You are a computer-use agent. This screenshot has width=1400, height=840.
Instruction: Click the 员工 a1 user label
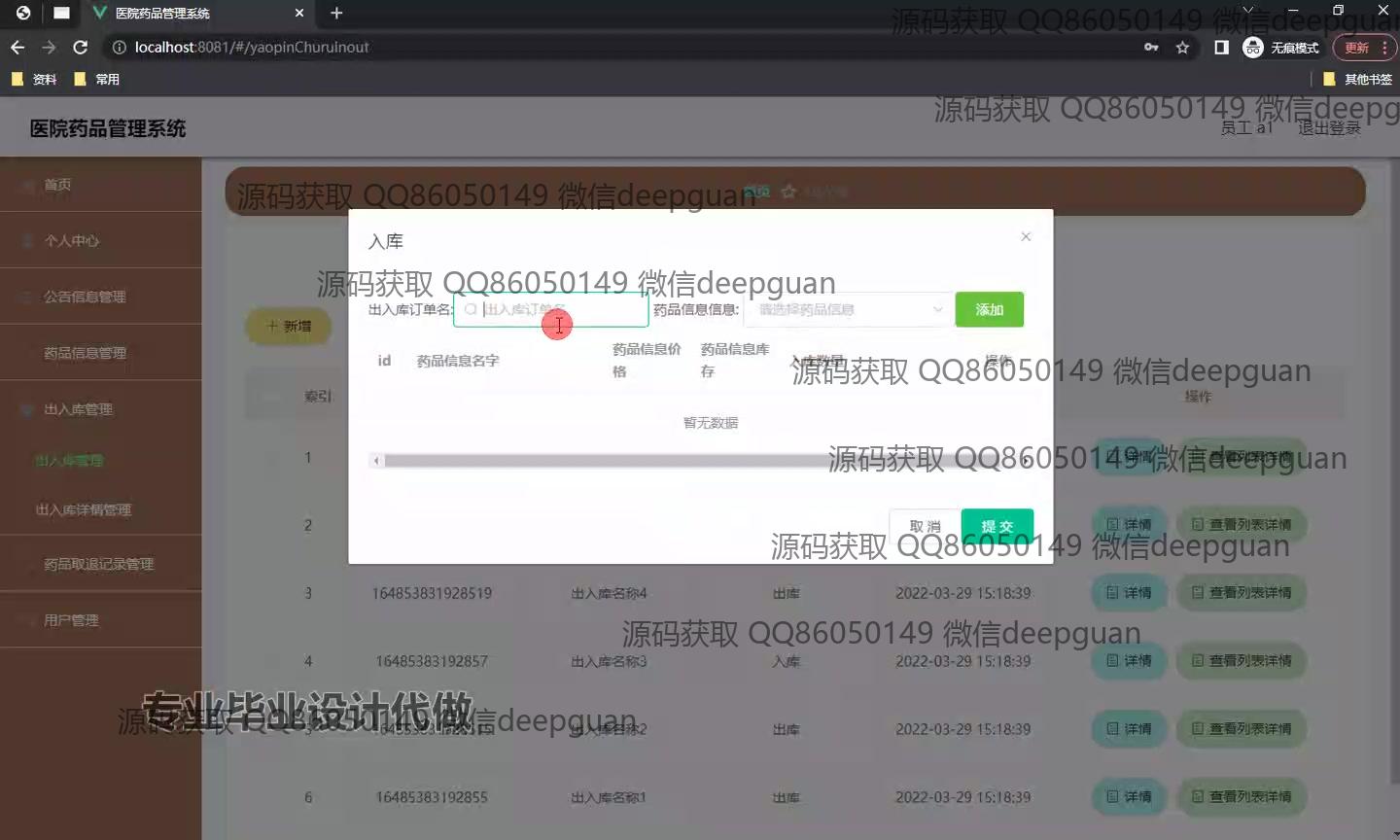1246,128
